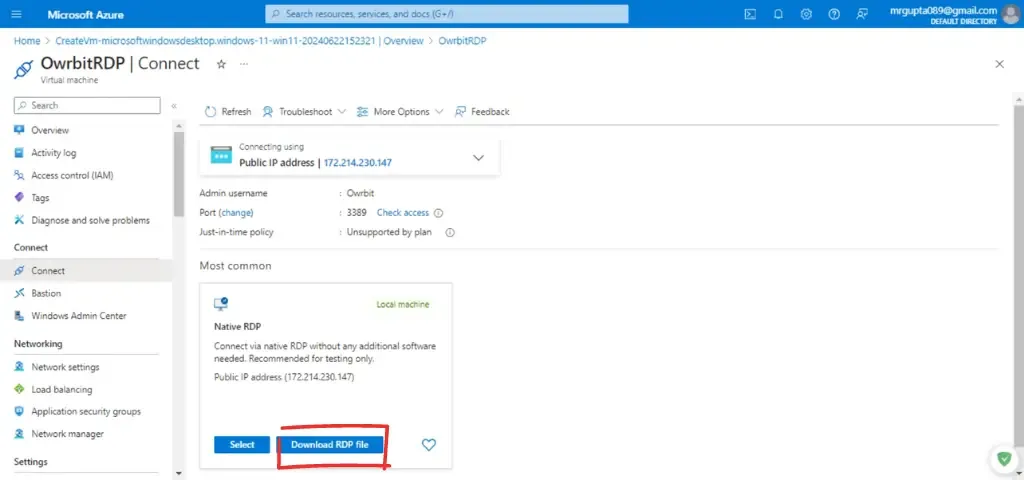Open the notifications bell

[x=778, y=14]
